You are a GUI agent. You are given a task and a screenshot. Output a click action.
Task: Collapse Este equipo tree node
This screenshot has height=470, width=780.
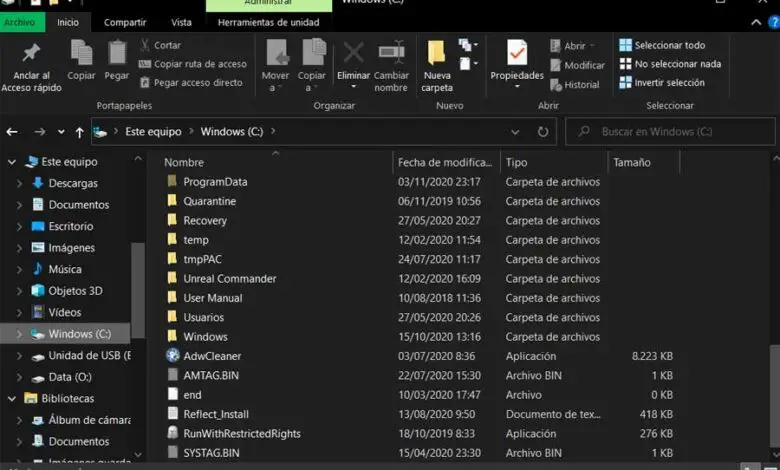pos(12,162)
